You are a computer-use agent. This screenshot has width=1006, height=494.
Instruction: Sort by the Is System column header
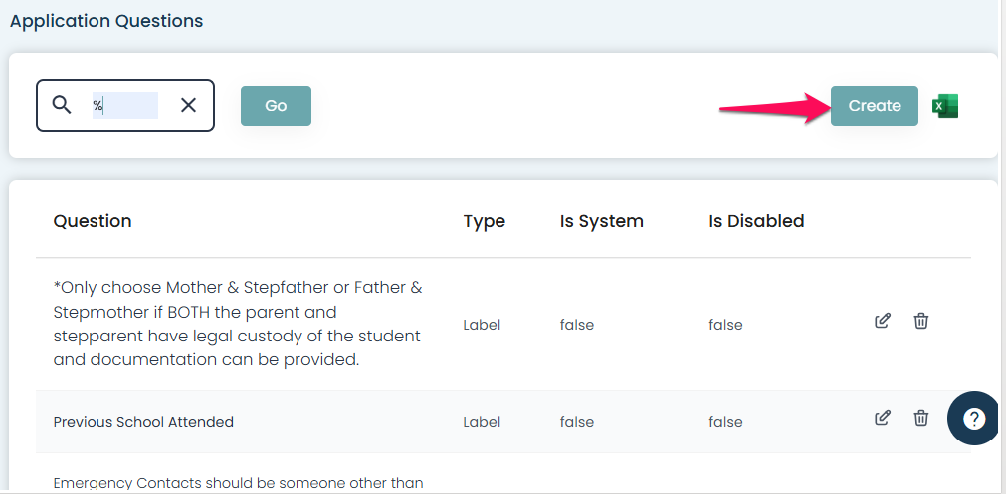tap(601, 221)
